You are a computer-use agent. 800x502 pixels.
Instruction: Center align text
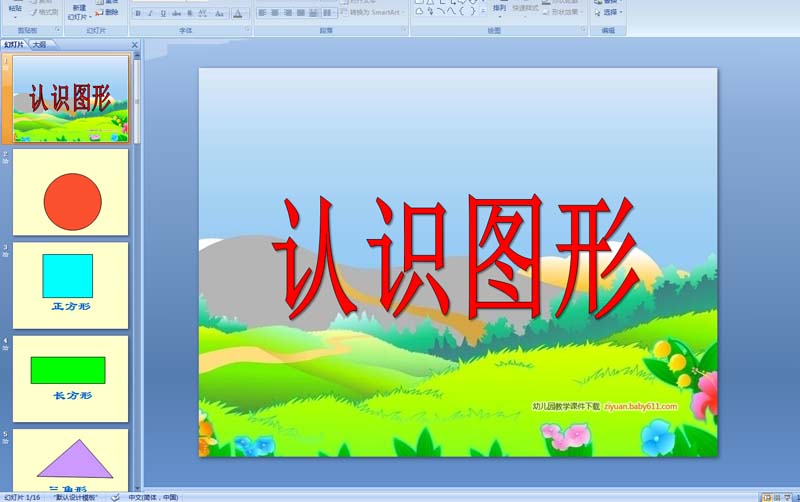[275, 12]
